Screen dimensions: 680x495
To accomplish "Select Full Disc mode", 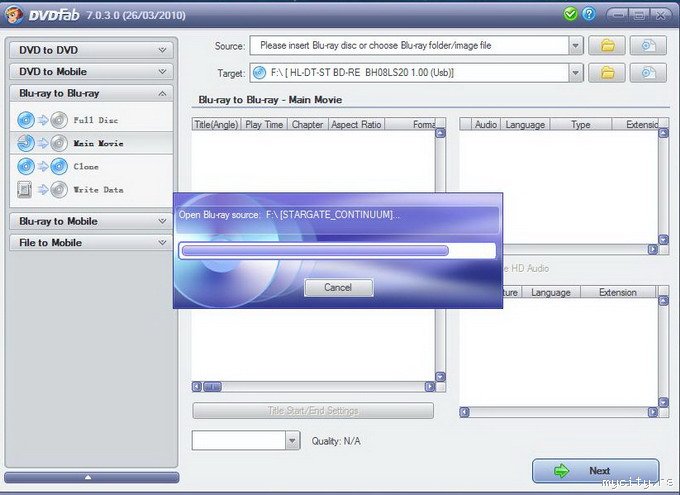I will pos(91,120).
